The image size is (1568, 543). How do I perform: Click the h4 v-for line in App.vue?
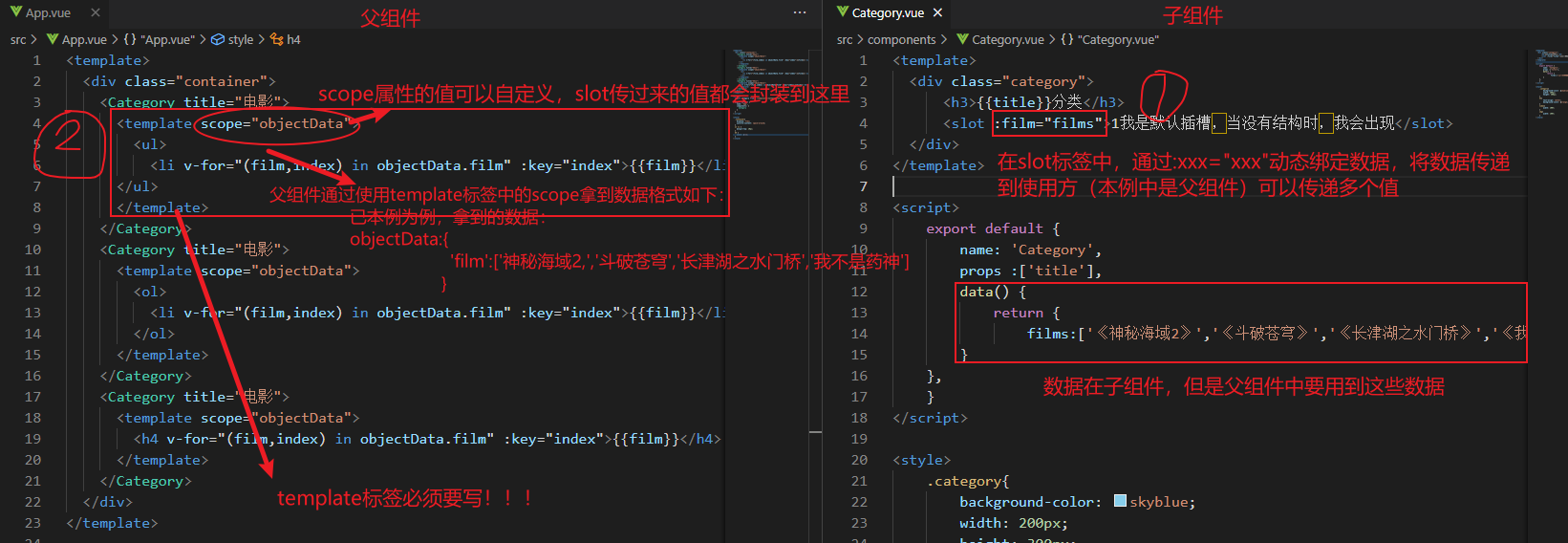coord(427,439)
